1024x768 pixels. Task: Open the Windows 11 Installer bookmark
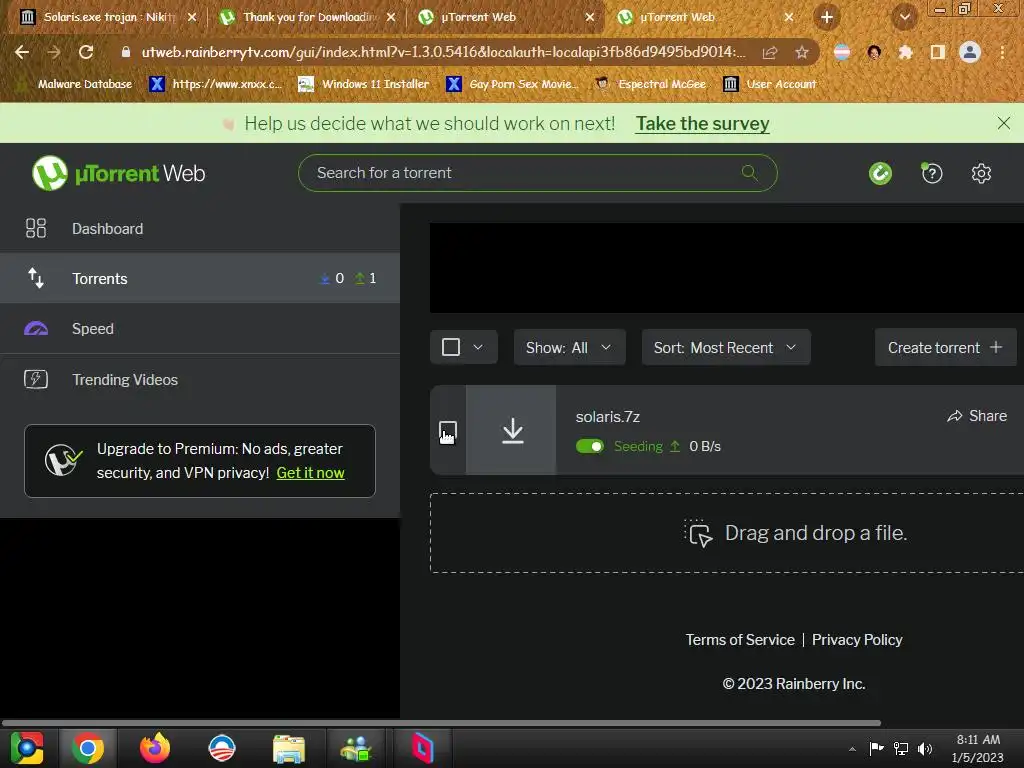363,84
